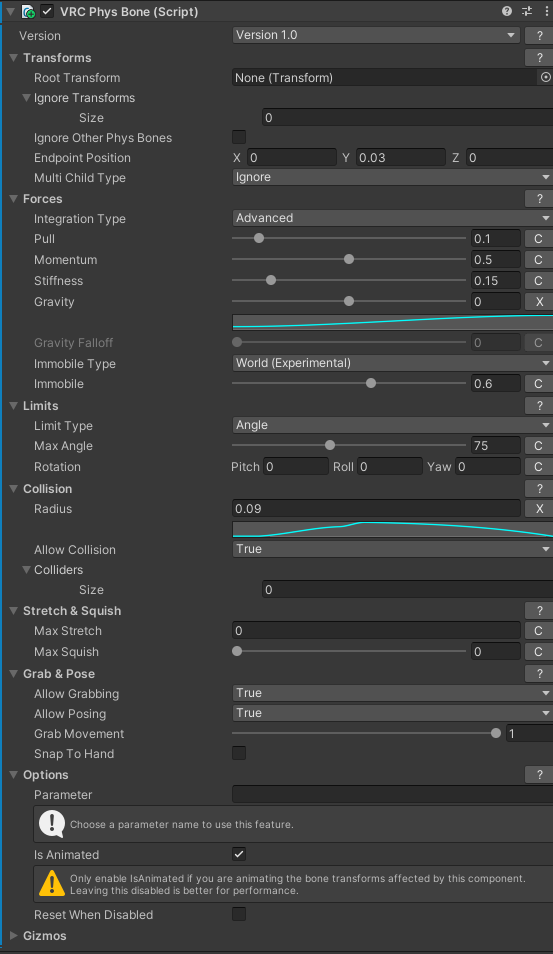Toggle the curve button for Max Stretch
The image size is (553, 954).
coord(538,631)
